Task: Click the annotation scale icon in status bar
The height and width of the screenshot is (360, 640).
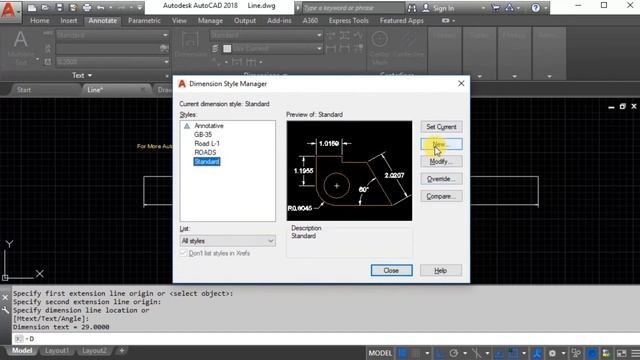Action: coord(537,353)
